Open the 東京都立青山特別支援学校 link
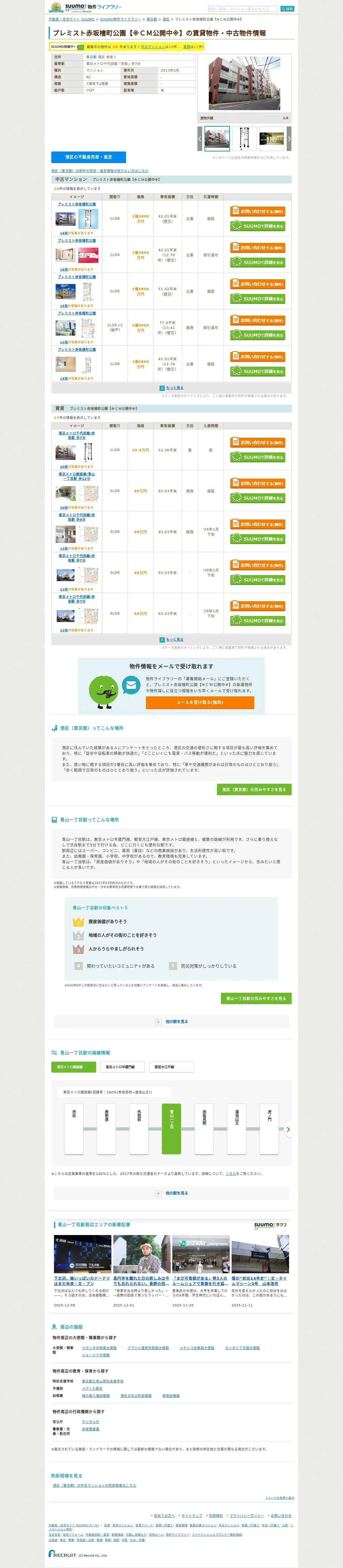This screenshot has height=1568, width=343. click(103, 1382)
